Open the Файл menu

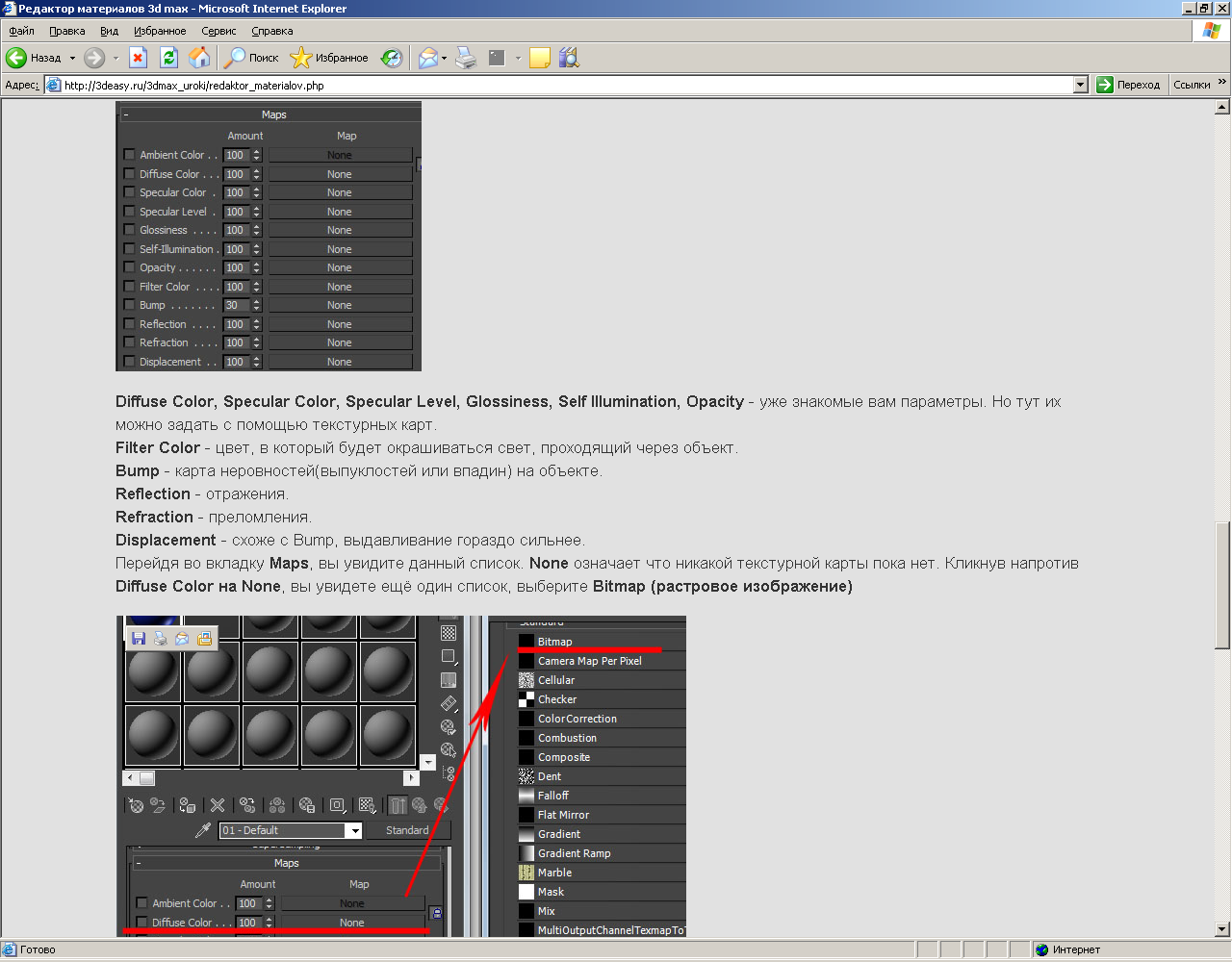pos(21,31)
